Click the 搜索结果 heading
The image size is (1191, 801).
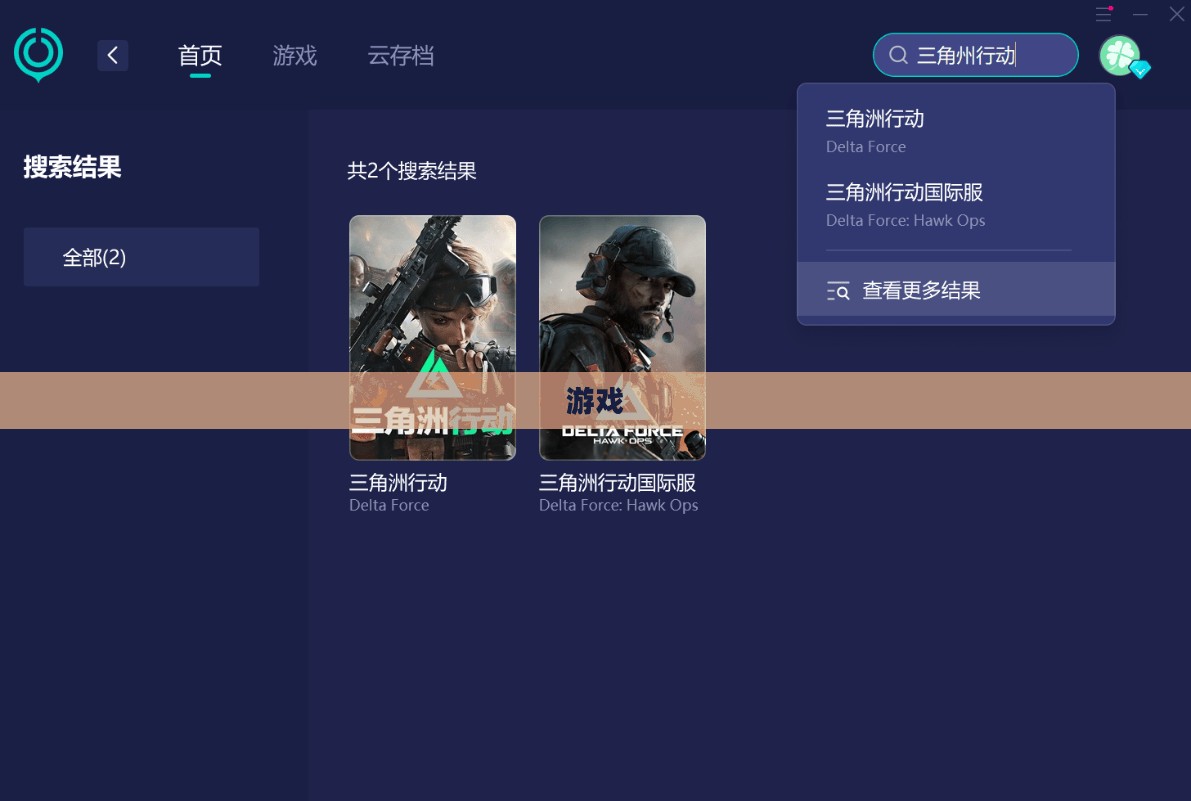[72, 167]
